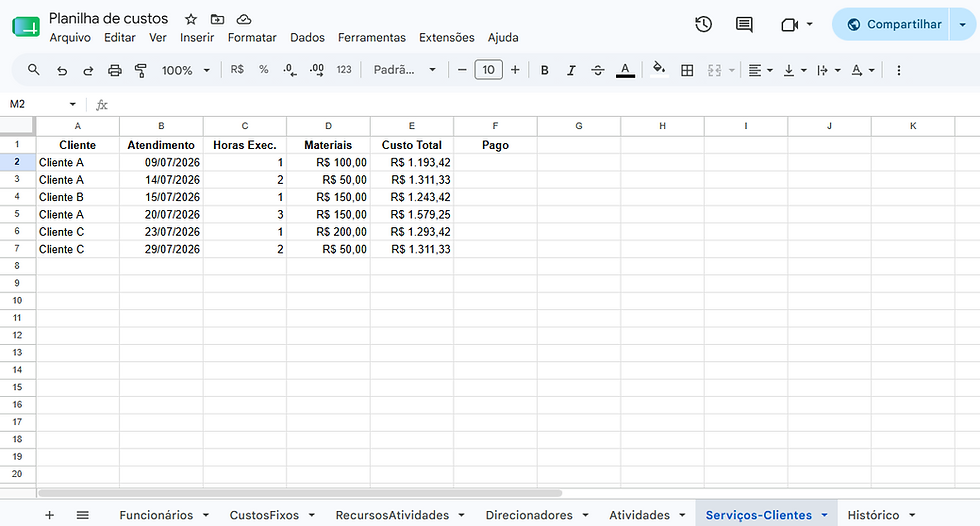Toggle bold formatting
The image size is (980, 526).
[544, 70]
